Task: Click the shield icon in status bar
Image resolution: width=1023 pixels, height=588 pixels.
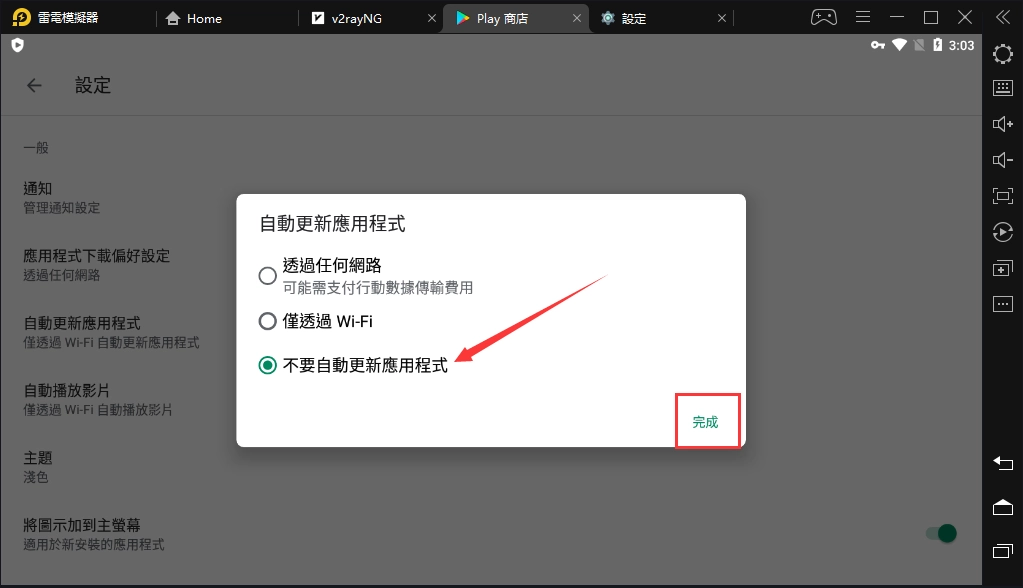Action: (x=18, y=45)
